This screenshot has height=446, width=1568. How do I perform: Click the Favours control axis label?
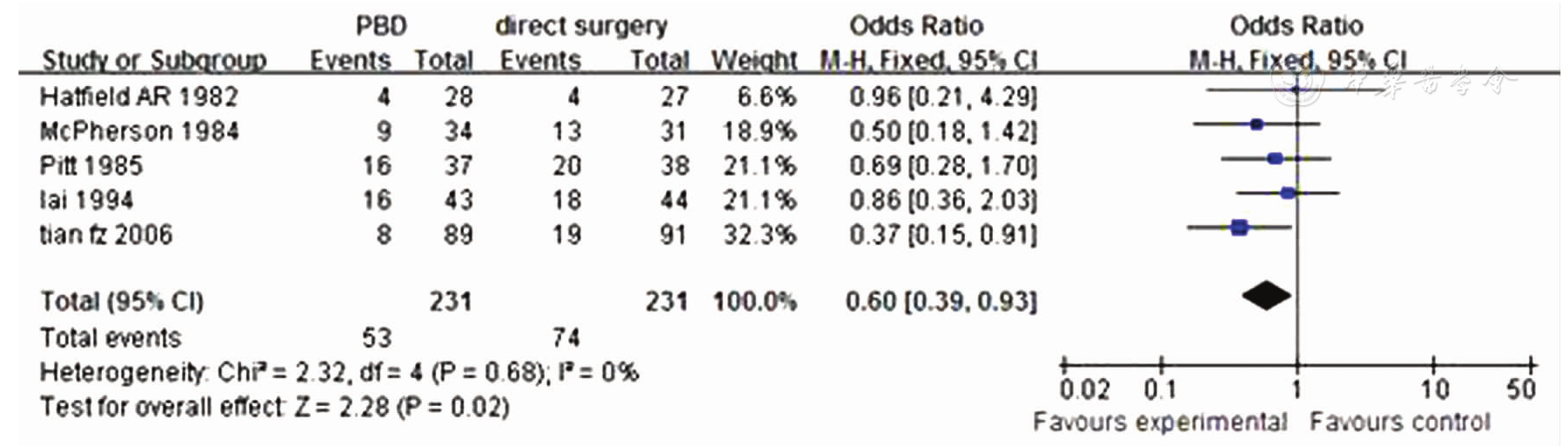(1399, 423)
